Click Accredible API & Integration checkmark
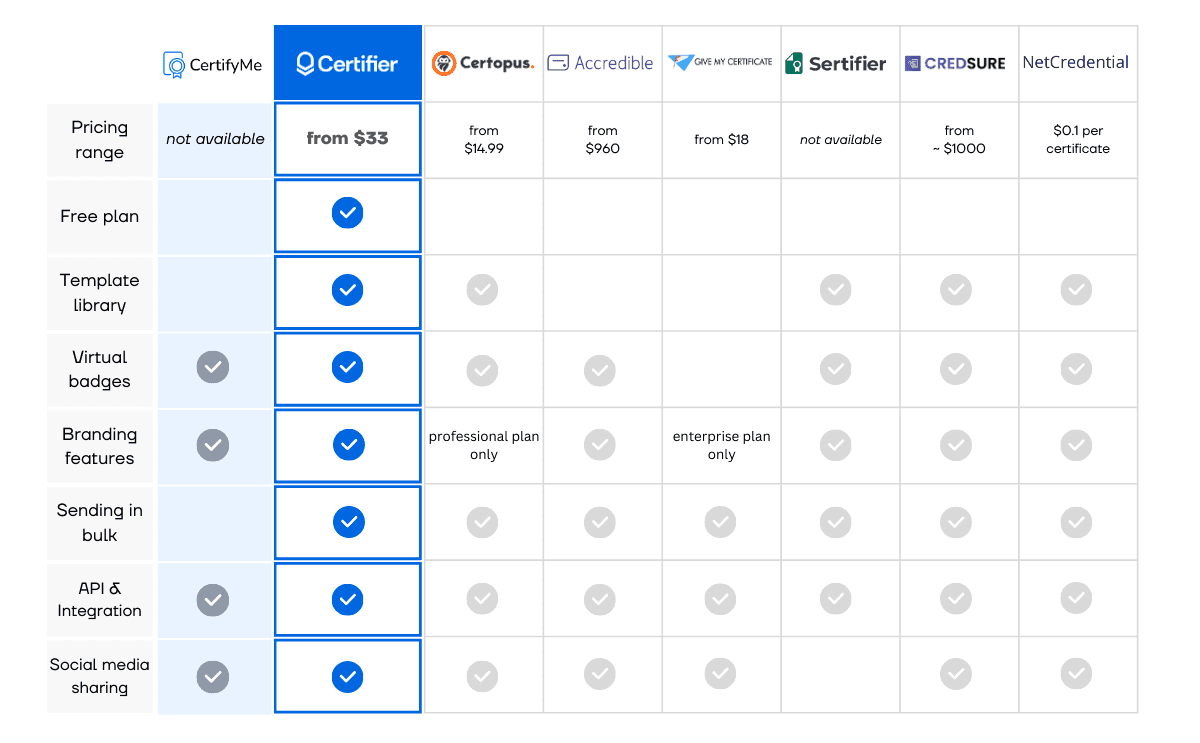The image size is (1200, 743). (x=600, y=599)
